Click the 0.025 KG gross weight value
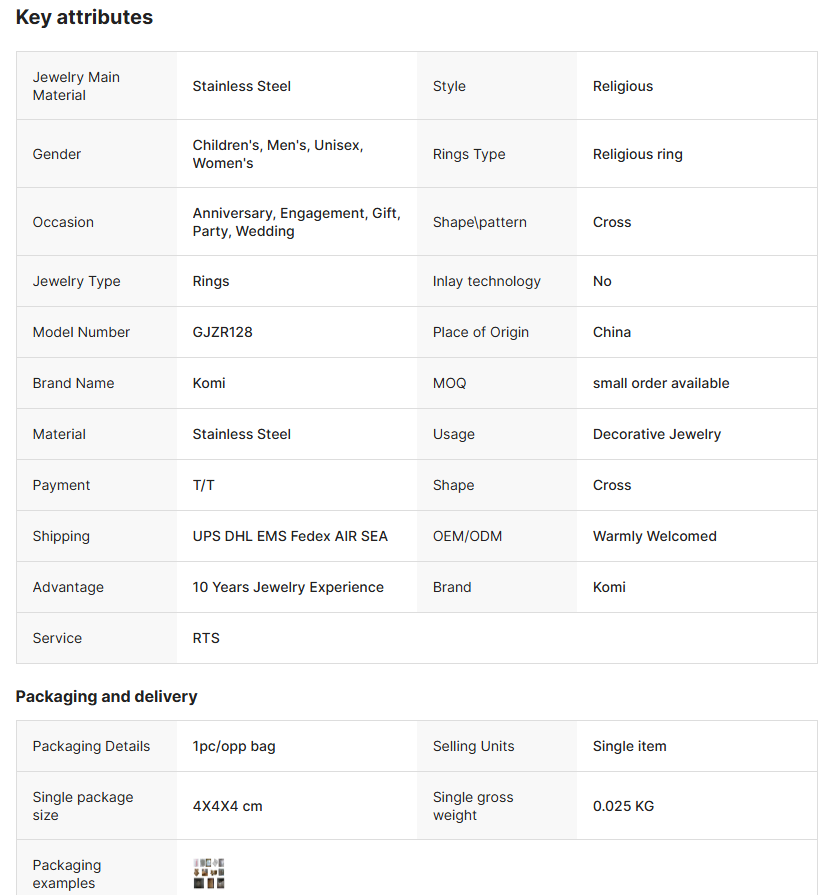820x895 pixels. coord(623,806)
